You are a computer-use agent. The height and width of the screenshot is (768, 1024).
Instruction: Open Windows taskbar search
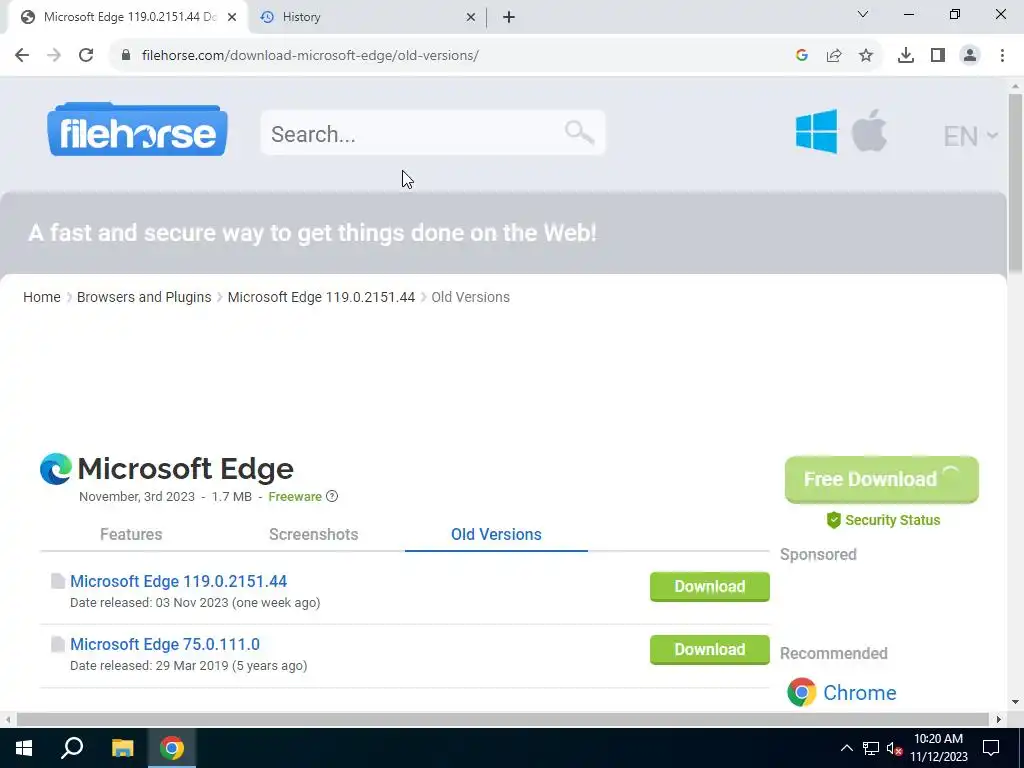coord(72,748)
